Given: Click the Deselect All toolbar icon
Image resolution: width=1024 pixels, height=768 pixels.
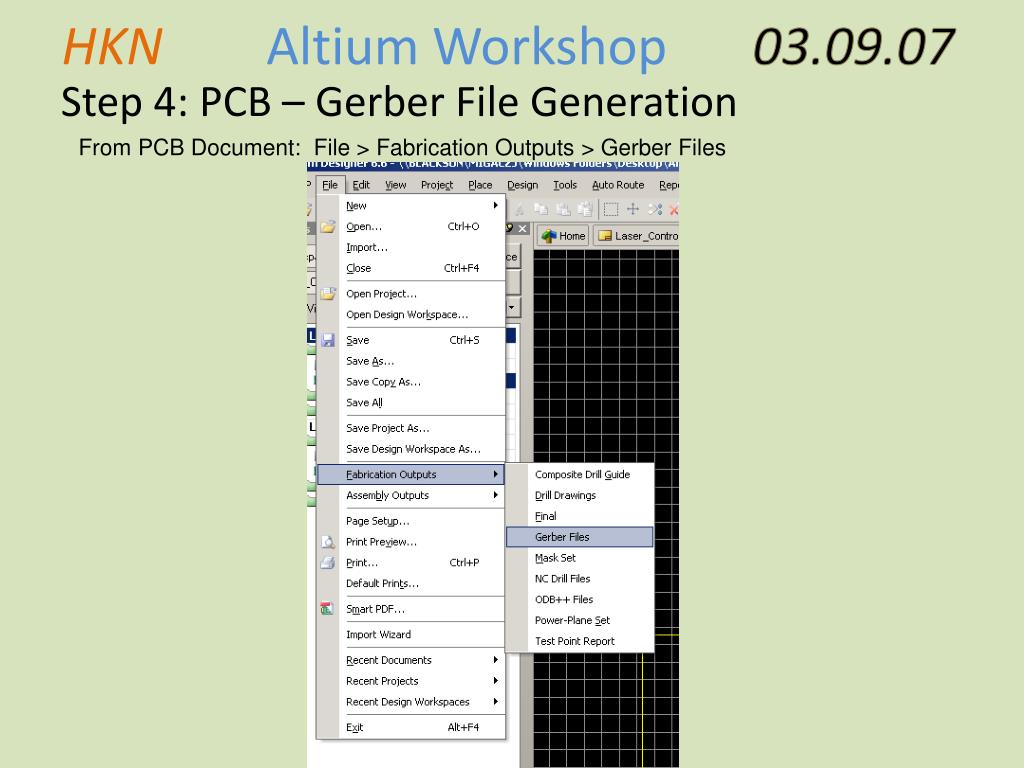Looking at the screenshot, I should click(654, 209).
